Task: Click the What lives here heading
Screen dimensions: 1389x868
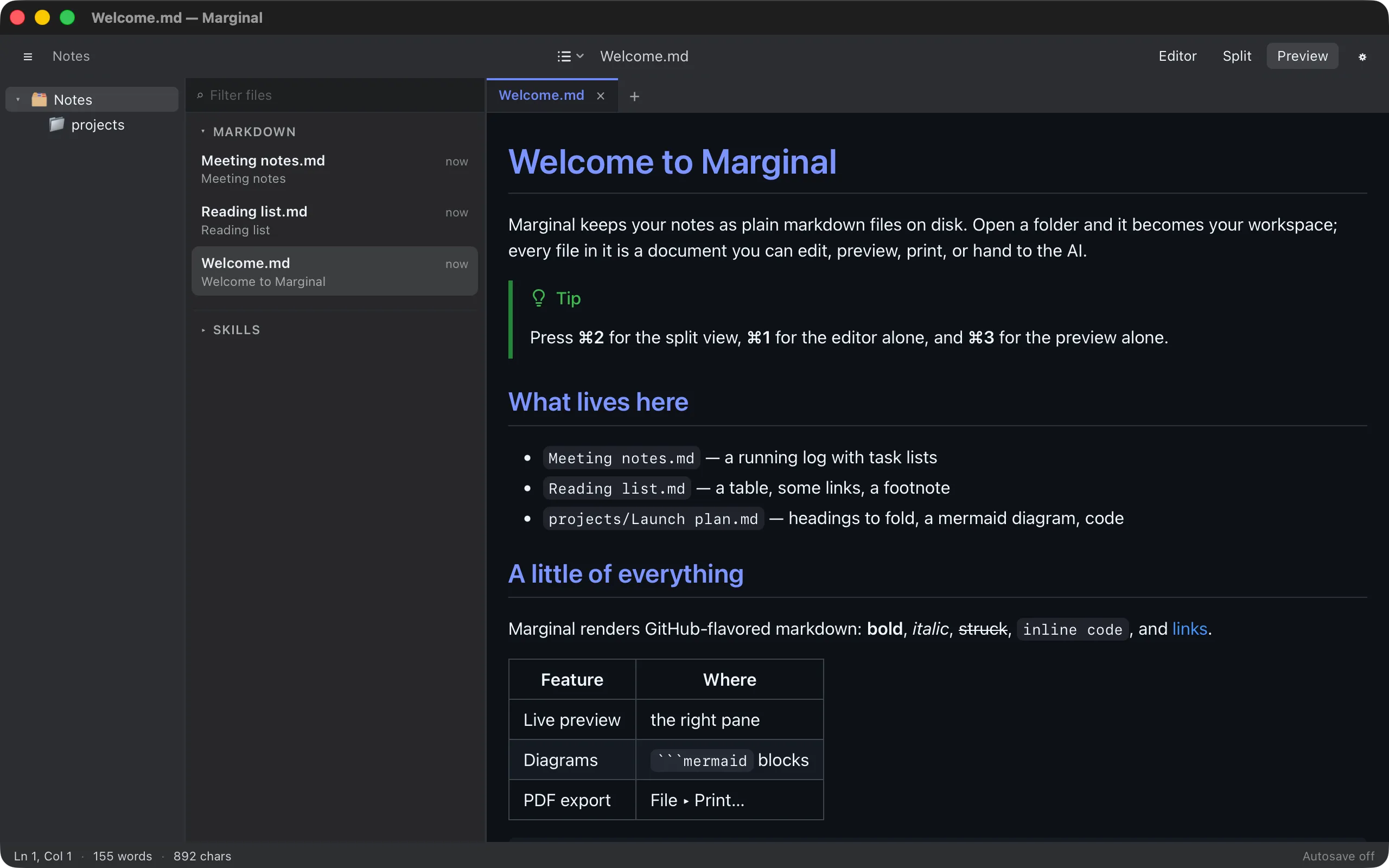Action: pyautogui.click(x=598, y=401)
